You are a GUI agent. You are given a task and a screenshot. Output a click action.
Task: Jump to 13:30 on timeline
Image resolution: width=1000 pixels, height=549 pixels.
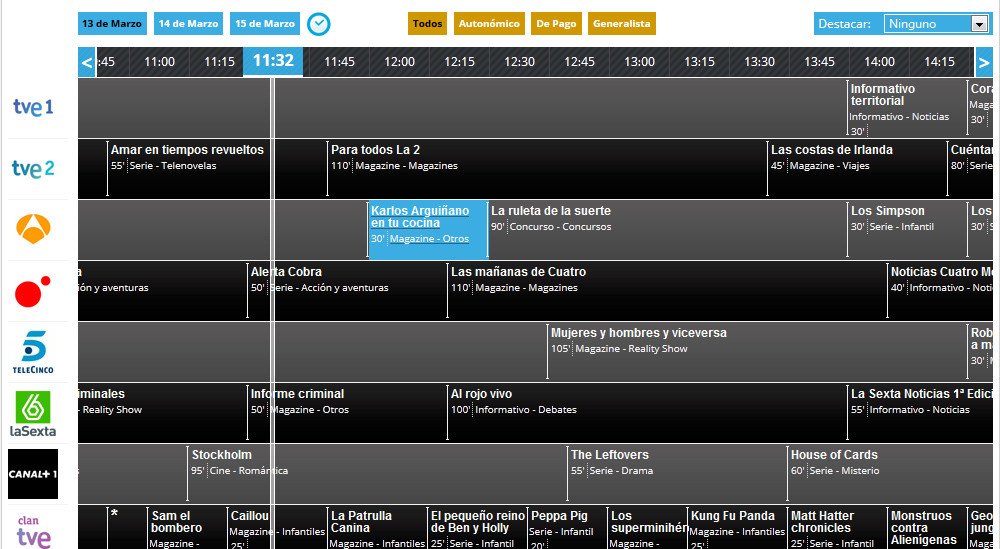point(759,62)
